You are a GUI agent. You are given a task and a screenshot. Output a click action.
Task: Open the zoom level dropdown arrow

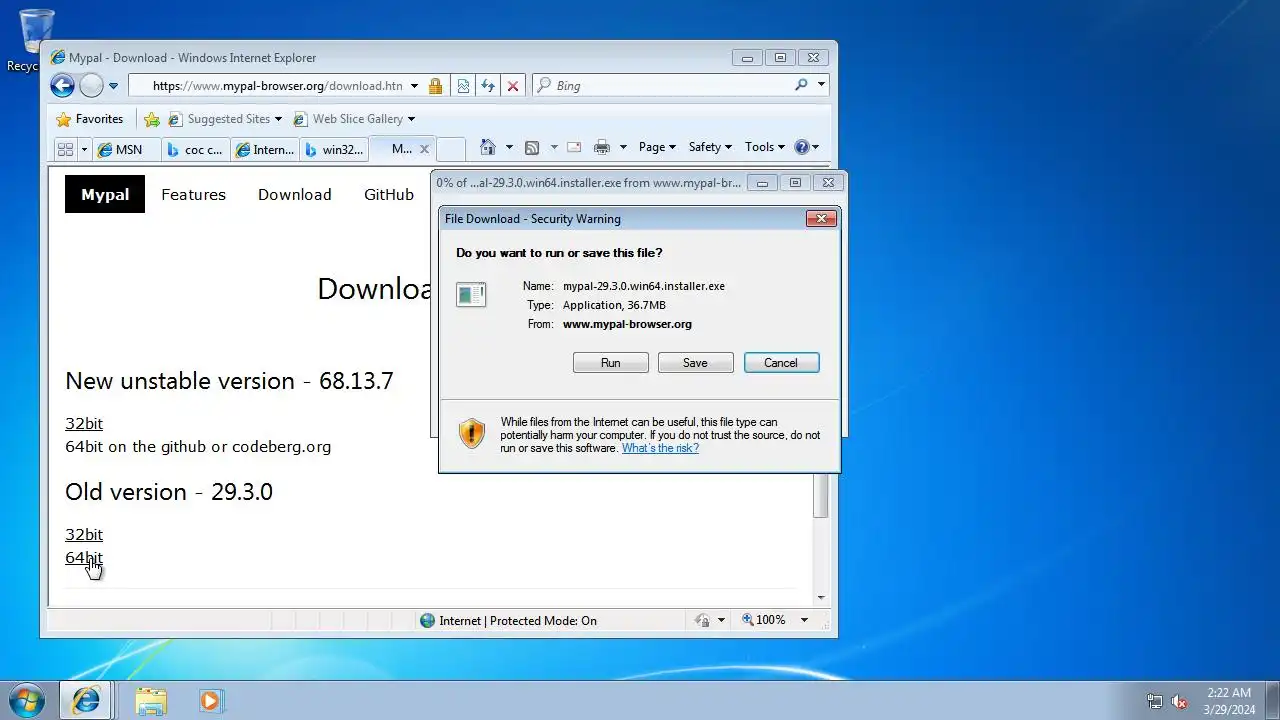click(803, 620)
